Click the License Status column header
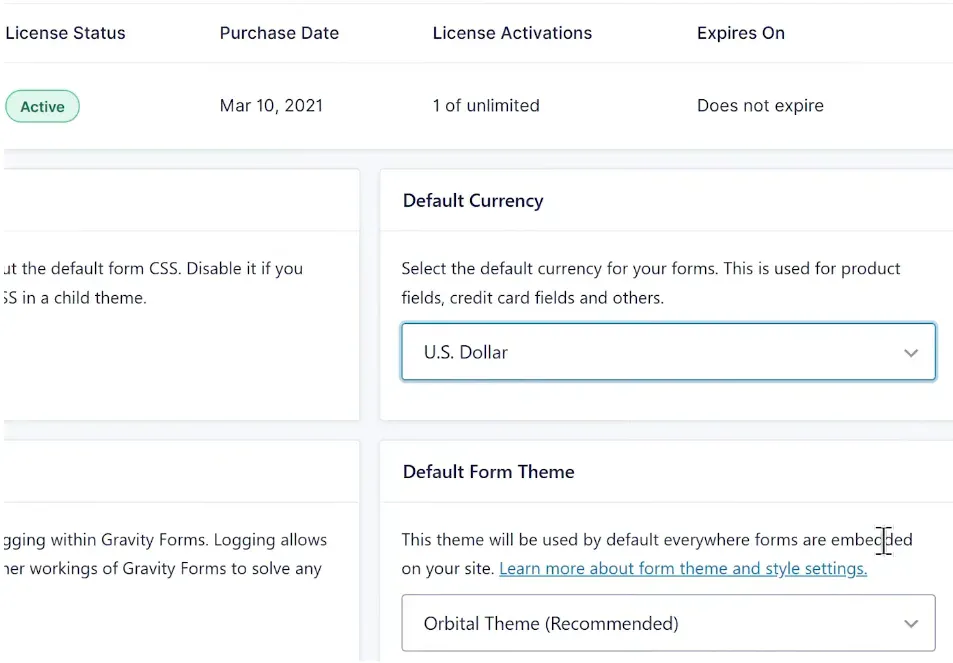 (x=66, y=33)
